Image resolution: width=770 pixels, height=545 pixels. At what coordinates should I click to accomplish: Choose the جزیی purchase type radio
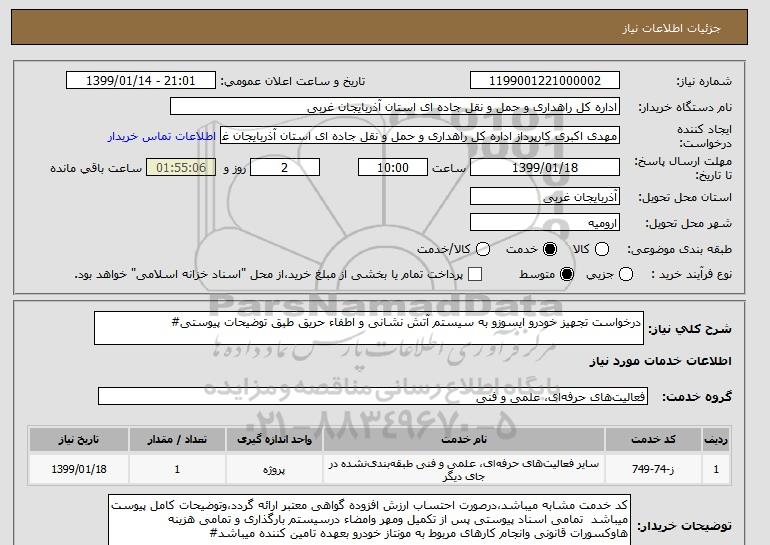click(x=626, y=274)
